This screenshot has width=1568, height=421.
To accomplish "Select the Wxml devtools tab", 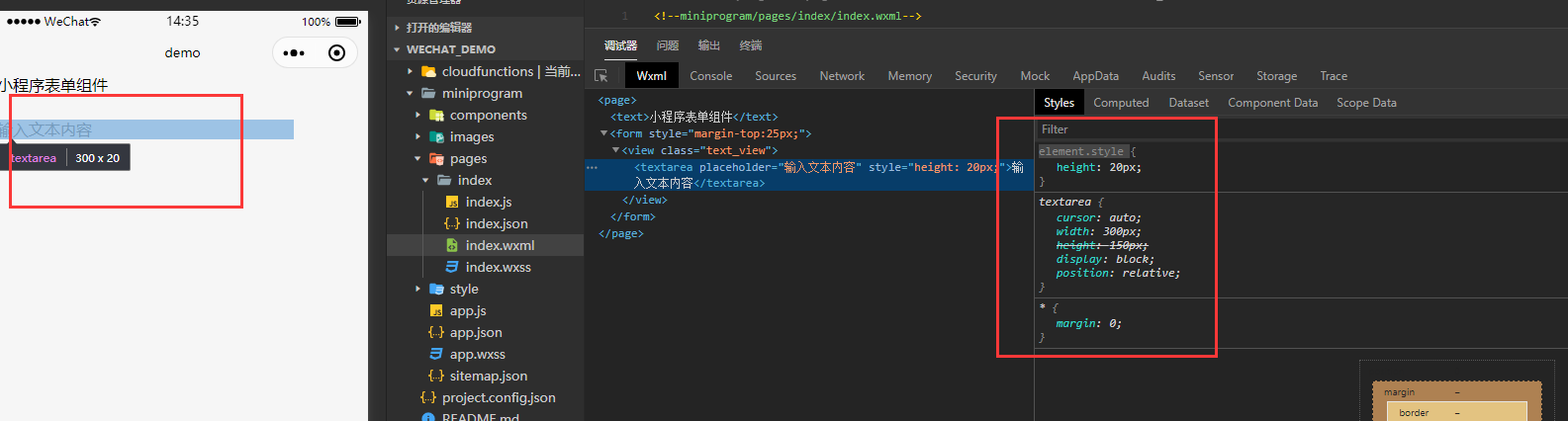I will coord(652,76).
